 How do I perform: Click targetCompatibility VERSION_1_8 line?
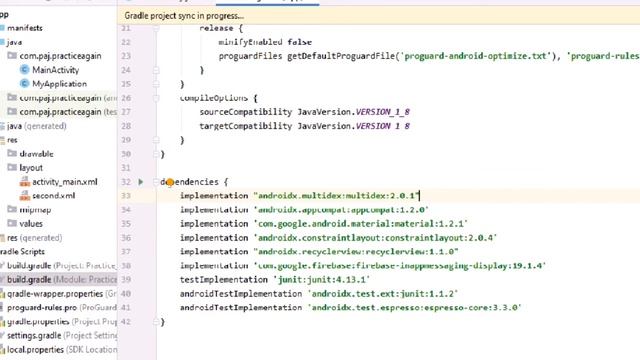(304, 126)
